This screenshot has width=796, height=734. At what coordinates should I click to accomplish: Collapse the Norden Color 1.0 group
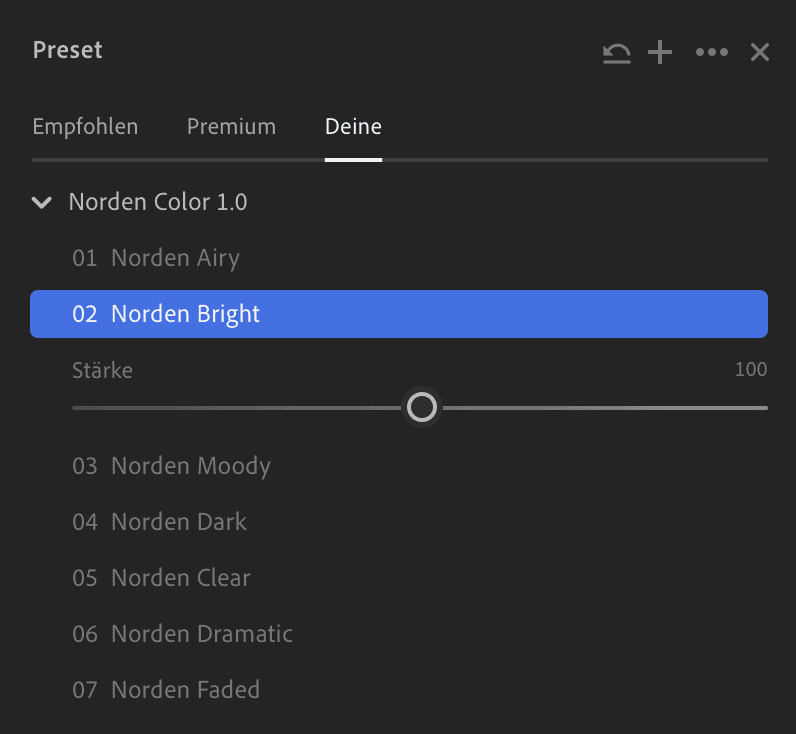click(x=42, y=203)
